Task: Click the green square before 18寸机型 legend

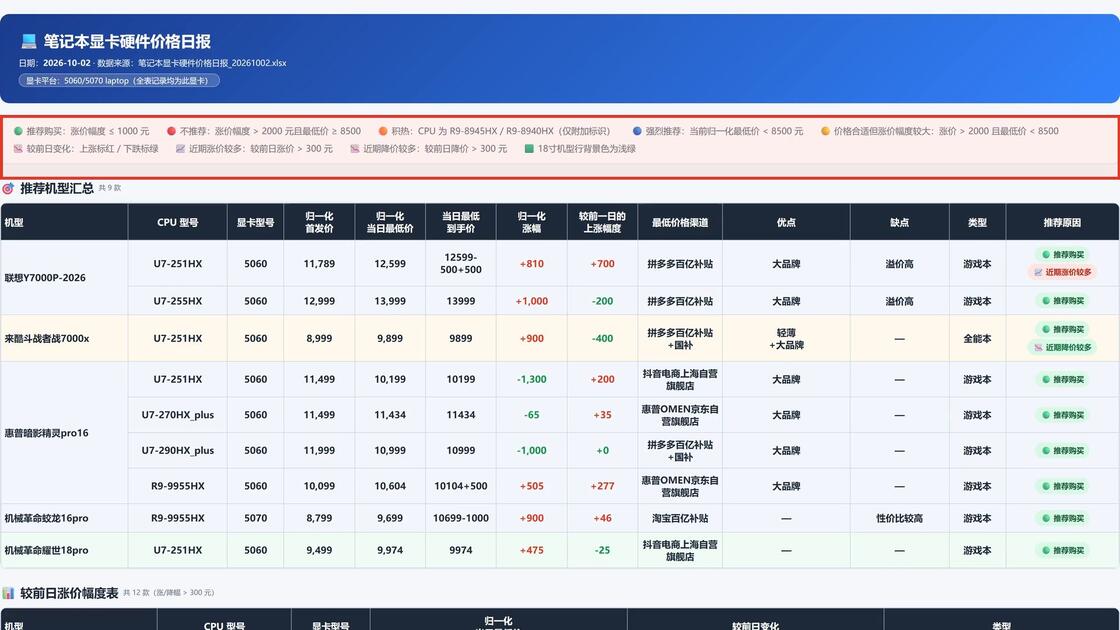Action: (x=529, y=149)
